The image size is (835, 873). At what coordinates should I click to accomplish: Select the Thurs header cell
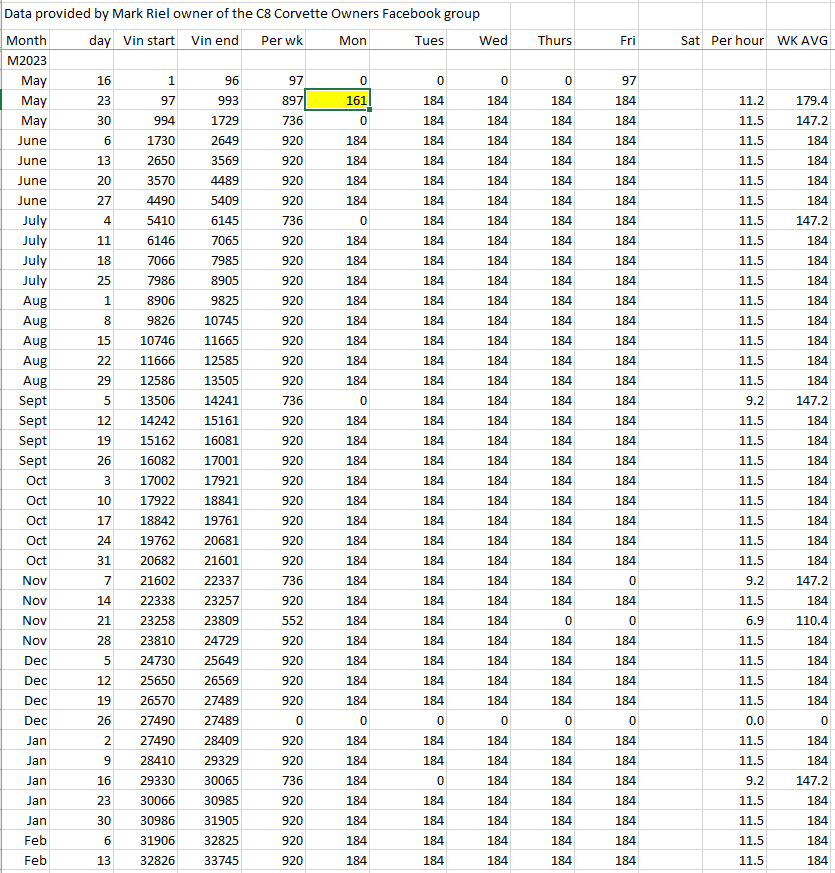[x=554, y=40]
